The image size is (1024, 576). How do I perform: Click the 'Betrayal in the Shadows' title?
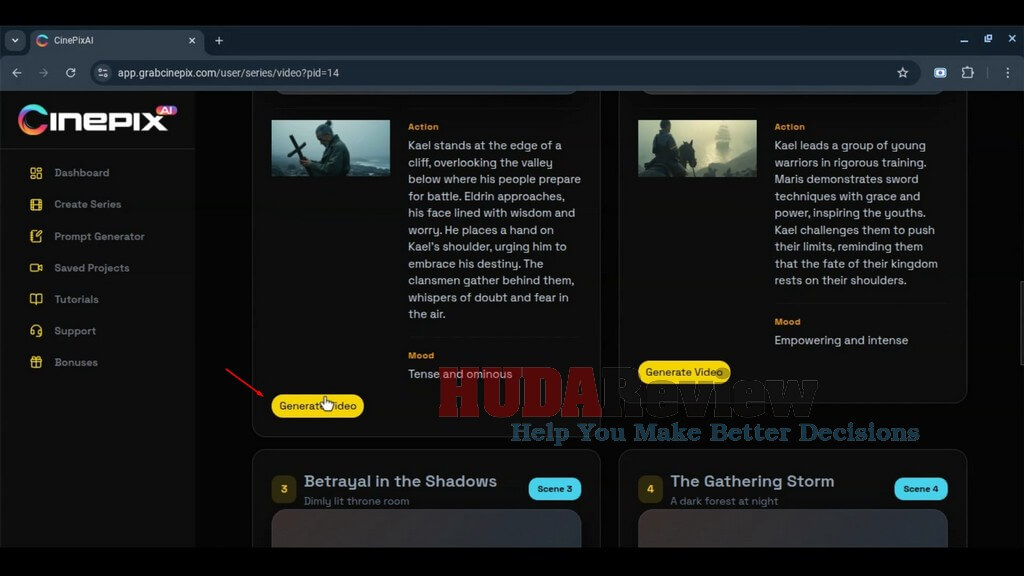[x=400, y=481]
